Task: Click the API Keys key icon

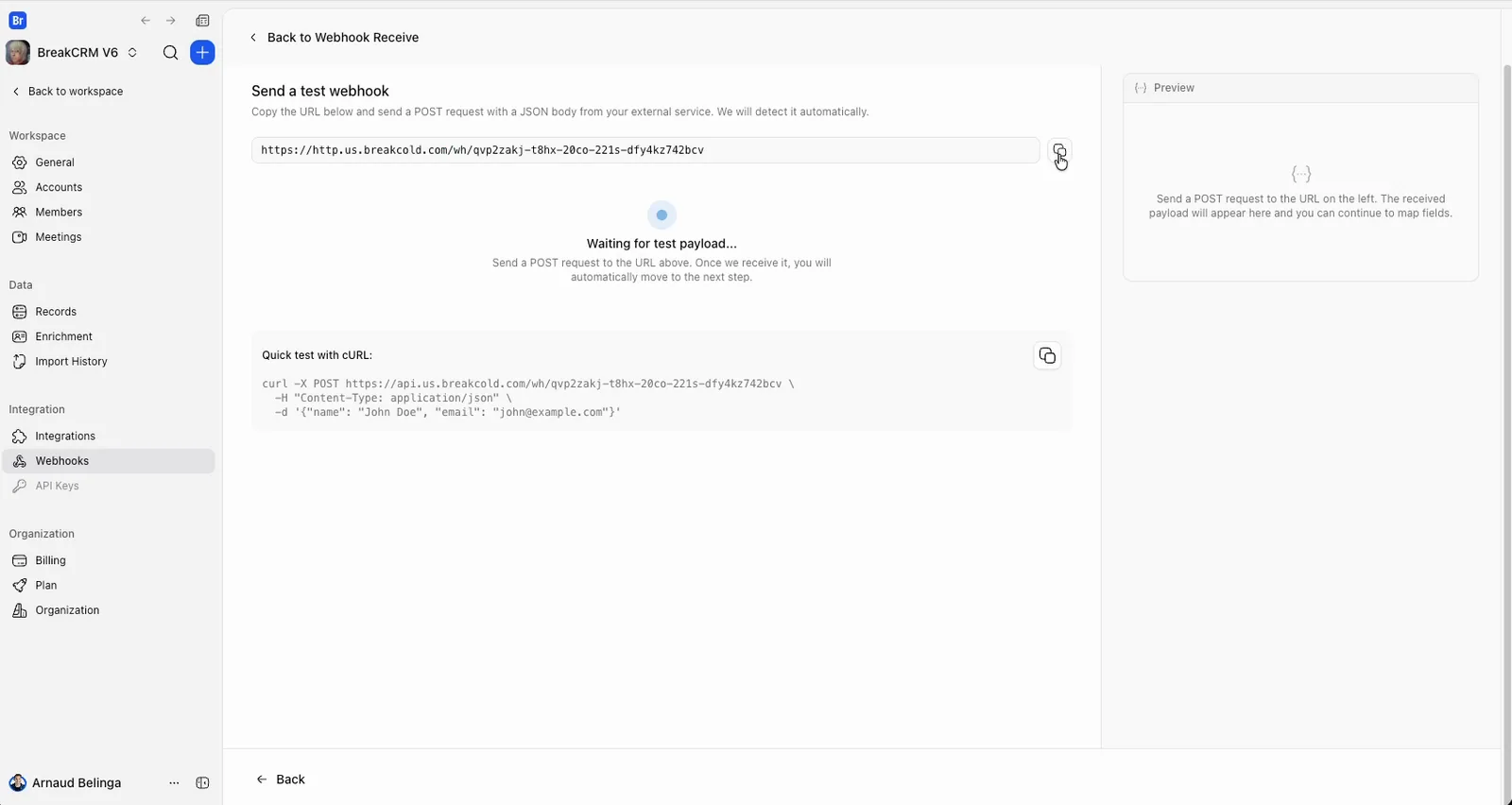Action: pyautogui.click(x=19, y=486)
